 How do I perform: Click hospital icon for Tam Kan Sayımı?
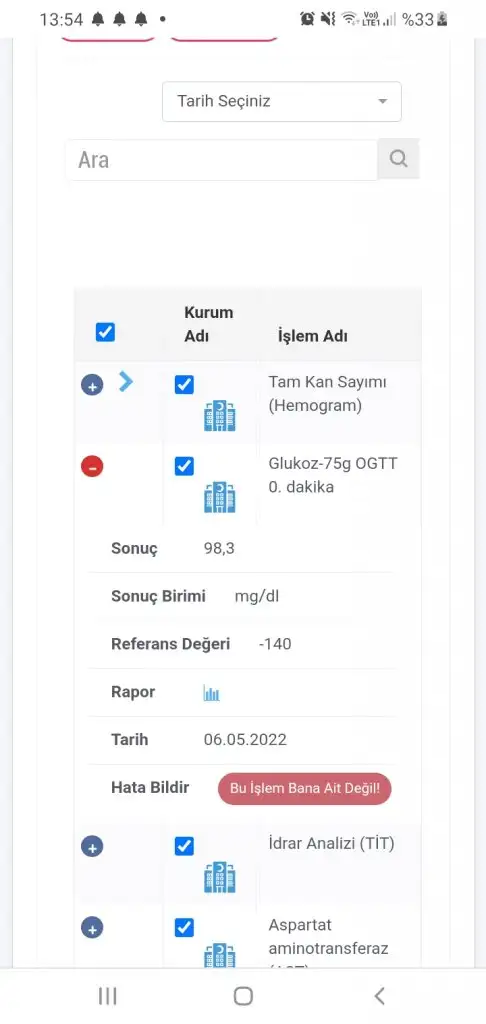[219, 416]
